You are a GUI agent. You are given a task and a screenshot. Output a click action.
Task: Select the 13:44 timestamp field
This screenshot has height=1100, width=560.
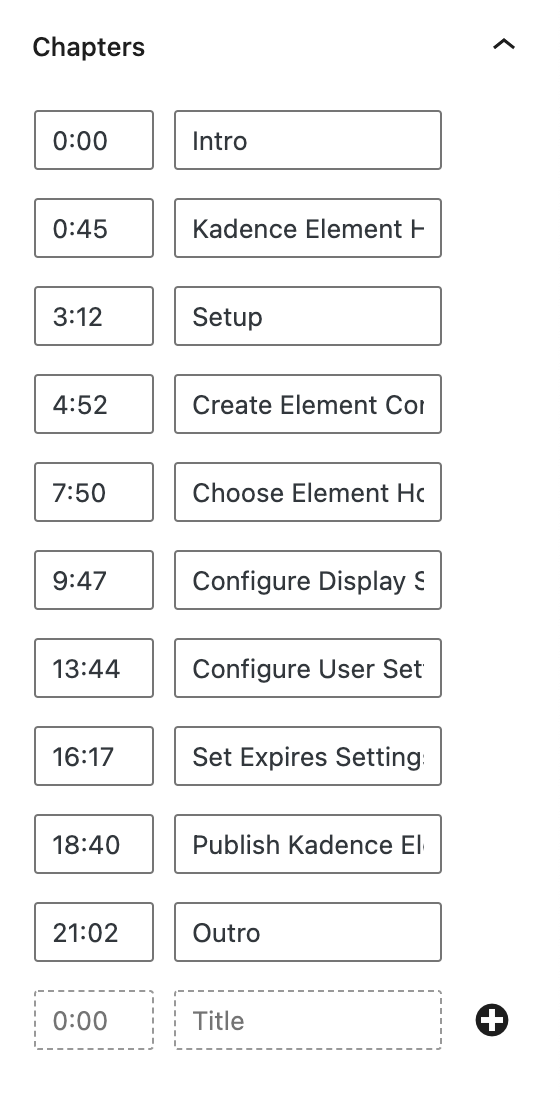pyautogui.click(x=94, y=669)
